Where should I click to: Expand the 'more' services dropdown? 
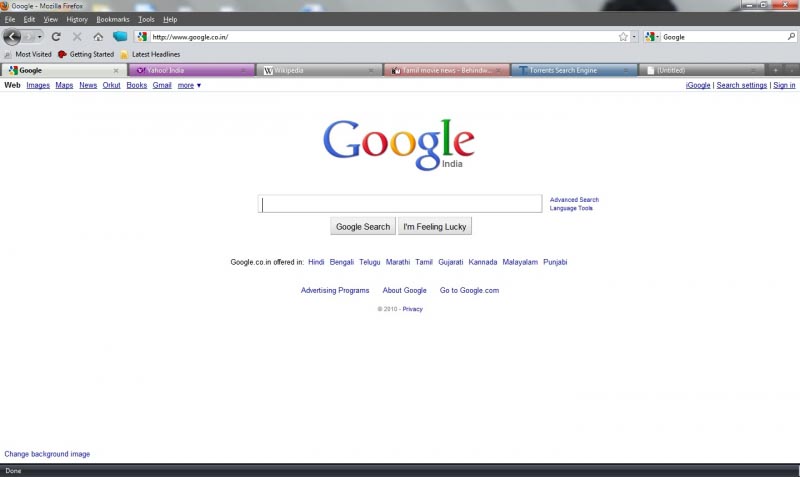(x=189, y=85)
